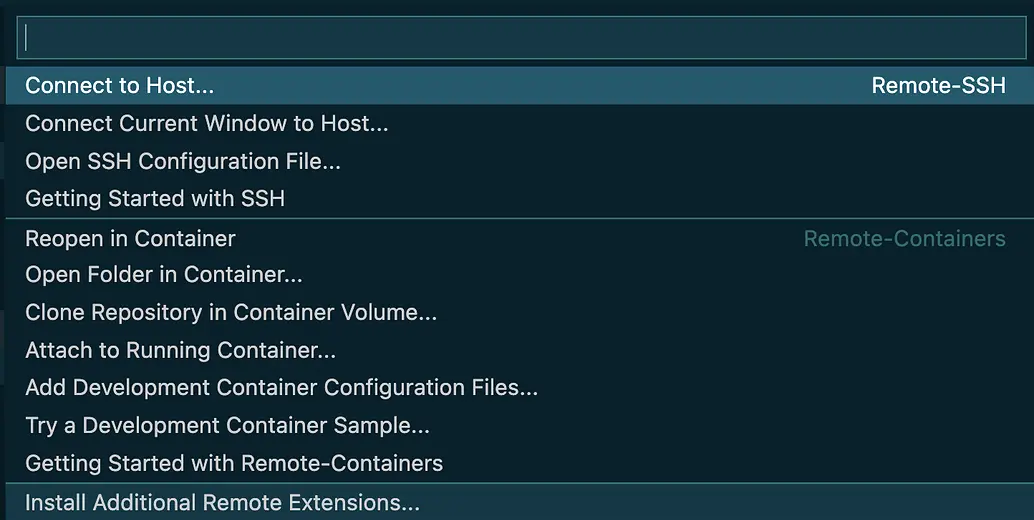
Task: Click the Remote-Containers group label
Action: tap(904, 238)
